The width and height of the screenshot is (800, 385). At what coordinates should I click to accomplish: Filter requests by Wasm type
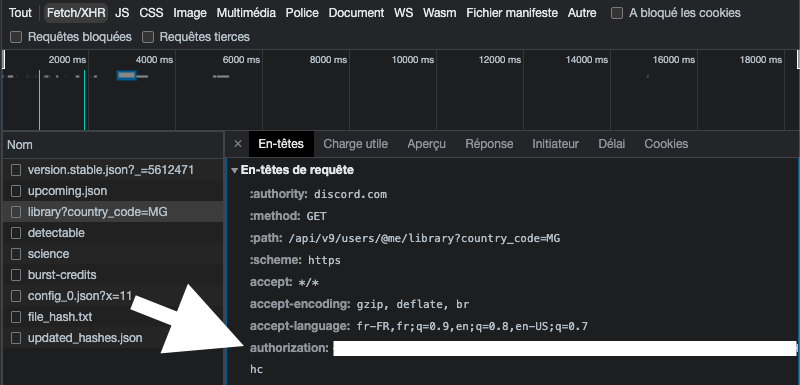[x=439, y=13]
